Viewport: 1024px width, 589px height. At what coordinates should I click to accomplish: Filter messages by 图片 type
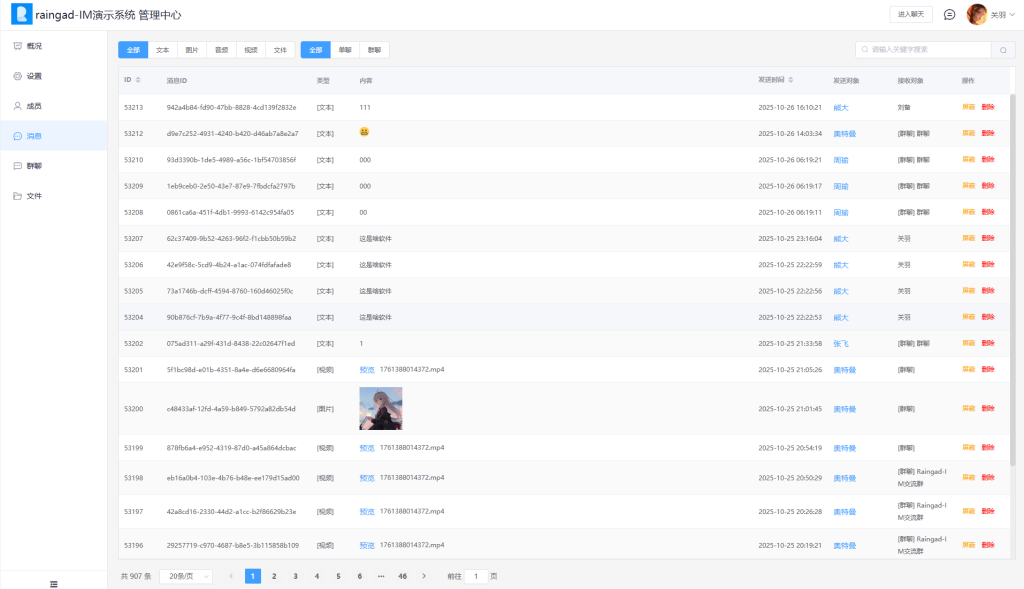tap(192, 49)
